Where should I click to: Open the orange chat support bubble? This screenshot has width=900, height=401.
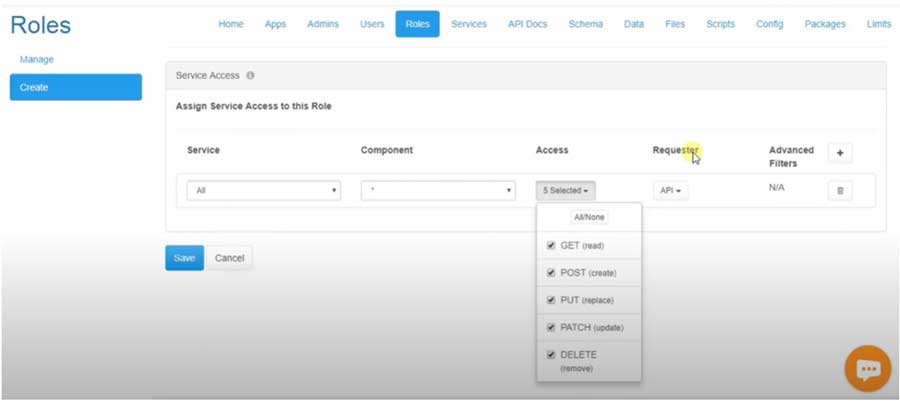[867, 369]
